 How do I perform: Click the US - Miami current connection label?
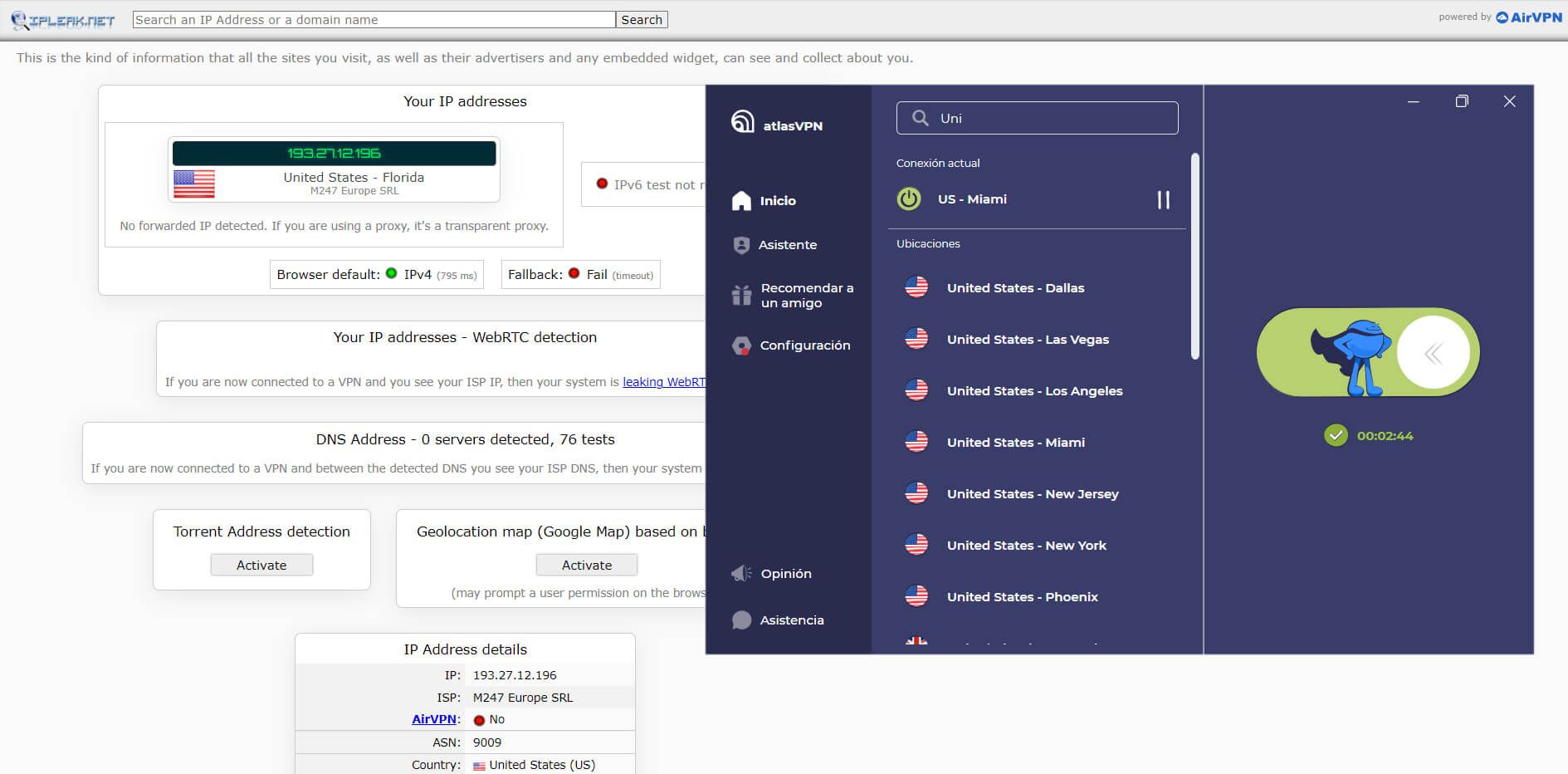(x=972, y=199)
